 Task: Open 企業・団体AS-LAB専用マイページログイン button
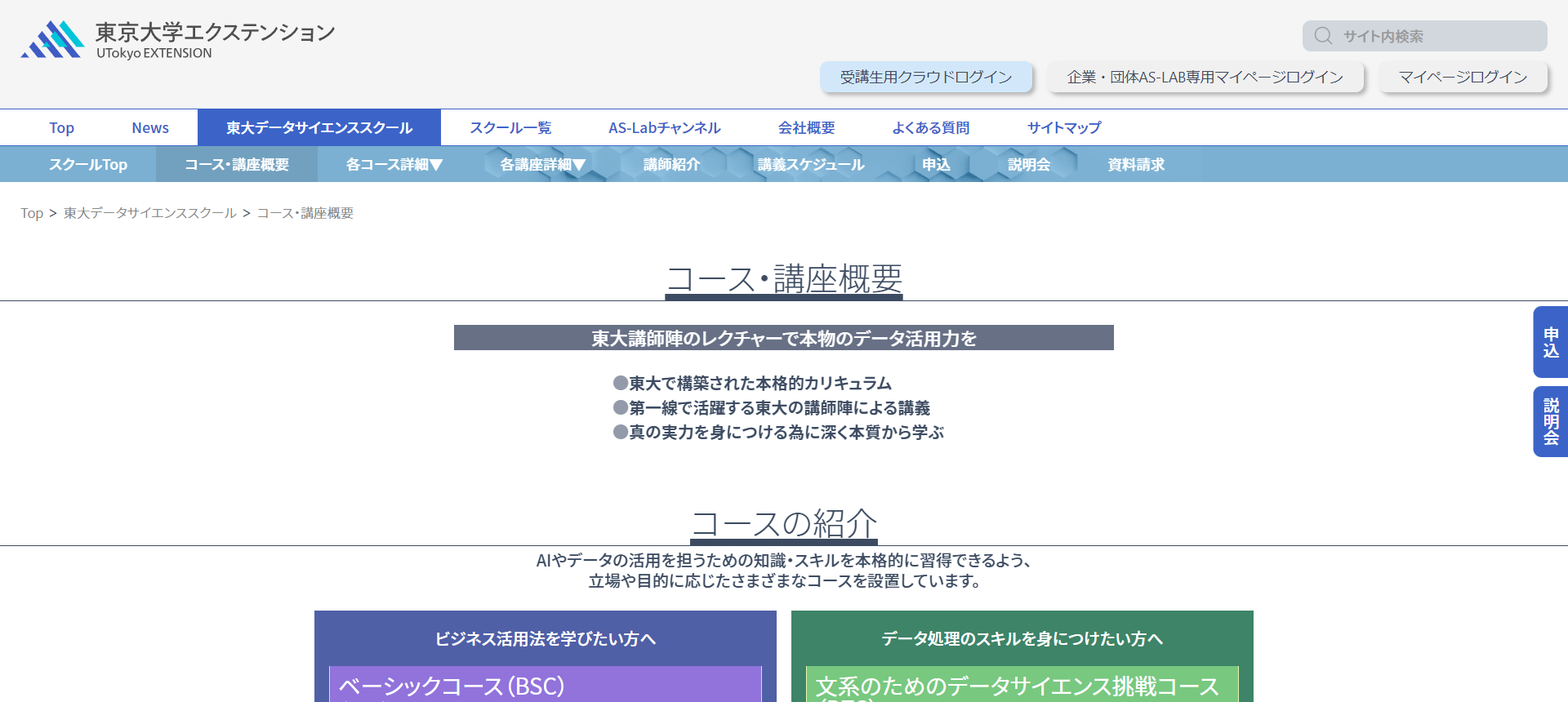pyautogui.click(x=1205, y=77)
